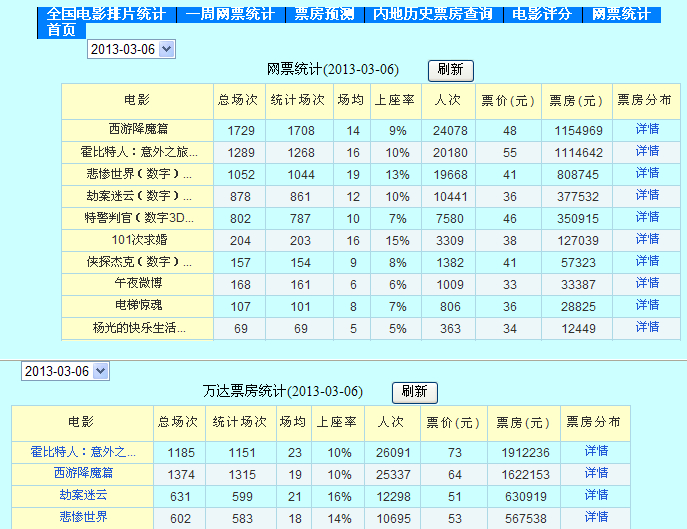This screenshot has height=529, width=687.
Task: Open 详情 link in the 1912236 box office row
Action: click(596, 451)
